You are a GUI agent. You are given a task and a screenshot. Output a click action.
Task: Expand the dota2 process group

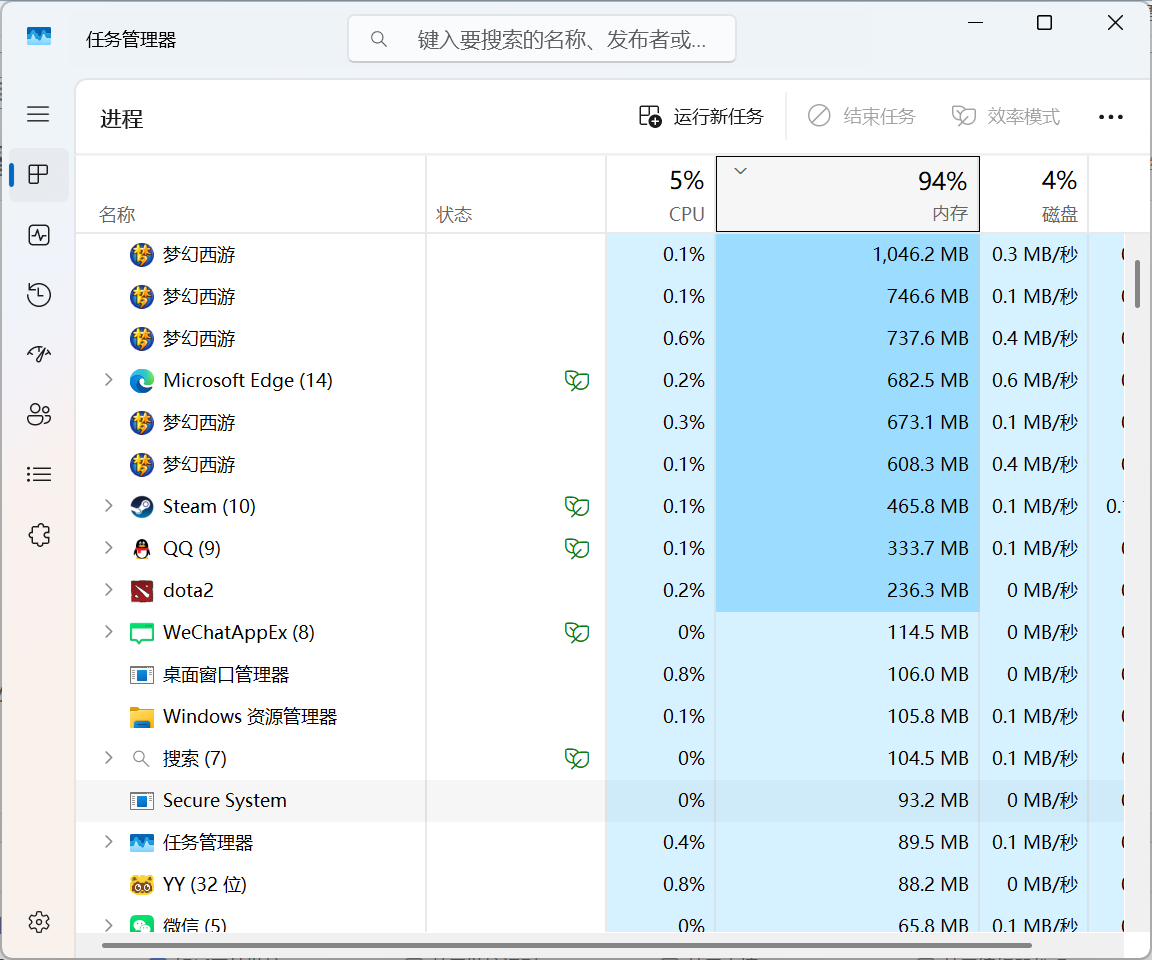(109, 590)
